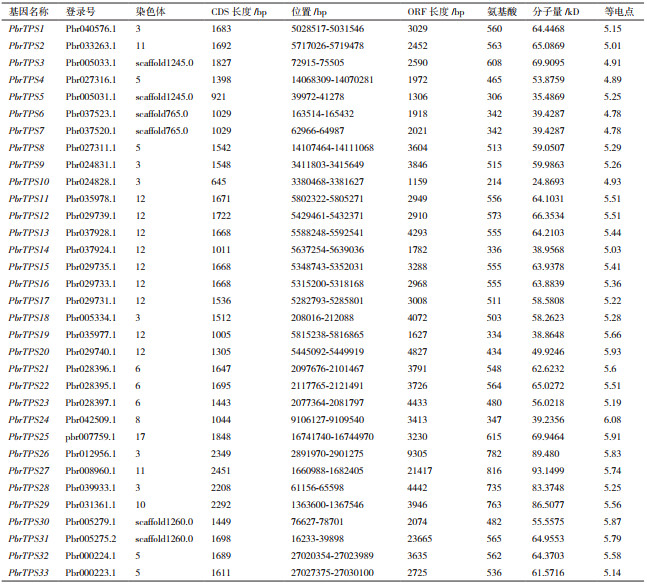
Task: Click the PhrTPS20 gene name
Action: [x=29, y=351]
